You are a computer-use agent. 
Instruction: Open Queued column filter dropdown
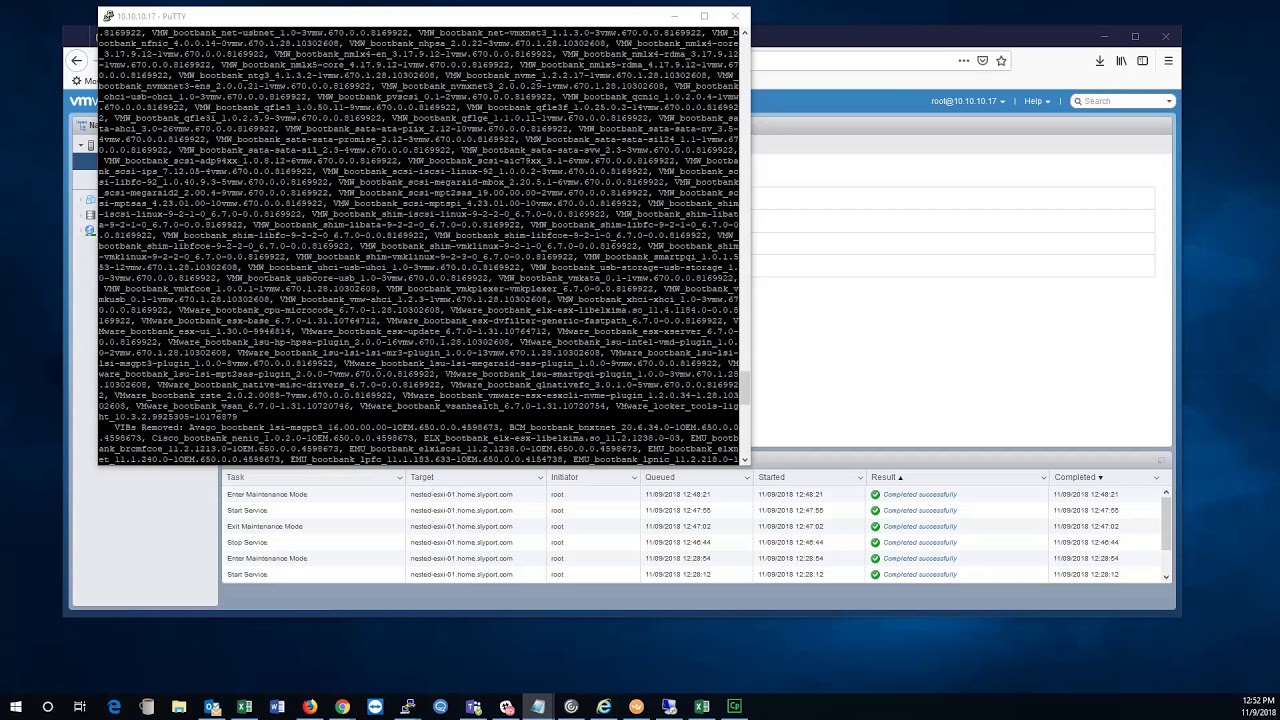746,478
